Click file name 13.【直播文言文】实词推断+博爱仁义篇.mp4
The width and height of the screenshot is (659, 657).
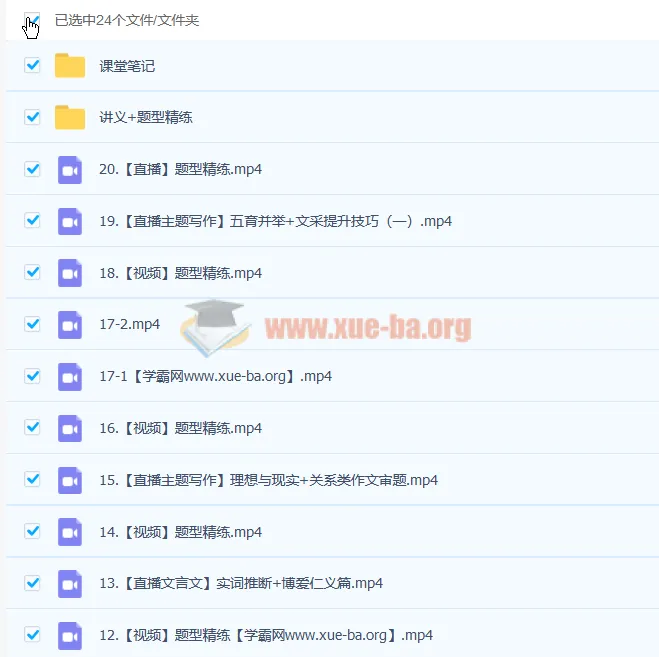[240, 584]
